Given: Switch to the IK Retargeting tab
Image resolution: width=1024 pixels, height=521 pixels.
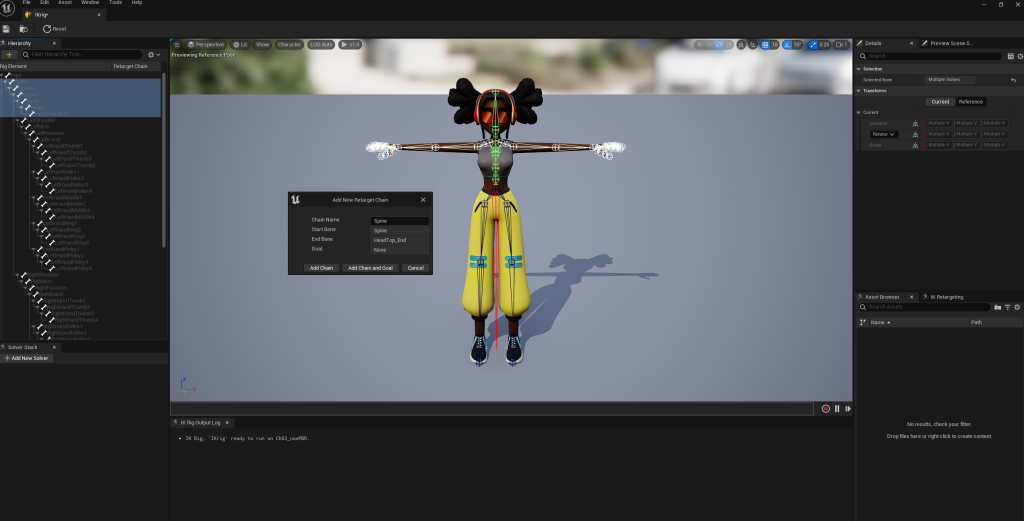Looking at the screenshot, I should coord(945,297).
